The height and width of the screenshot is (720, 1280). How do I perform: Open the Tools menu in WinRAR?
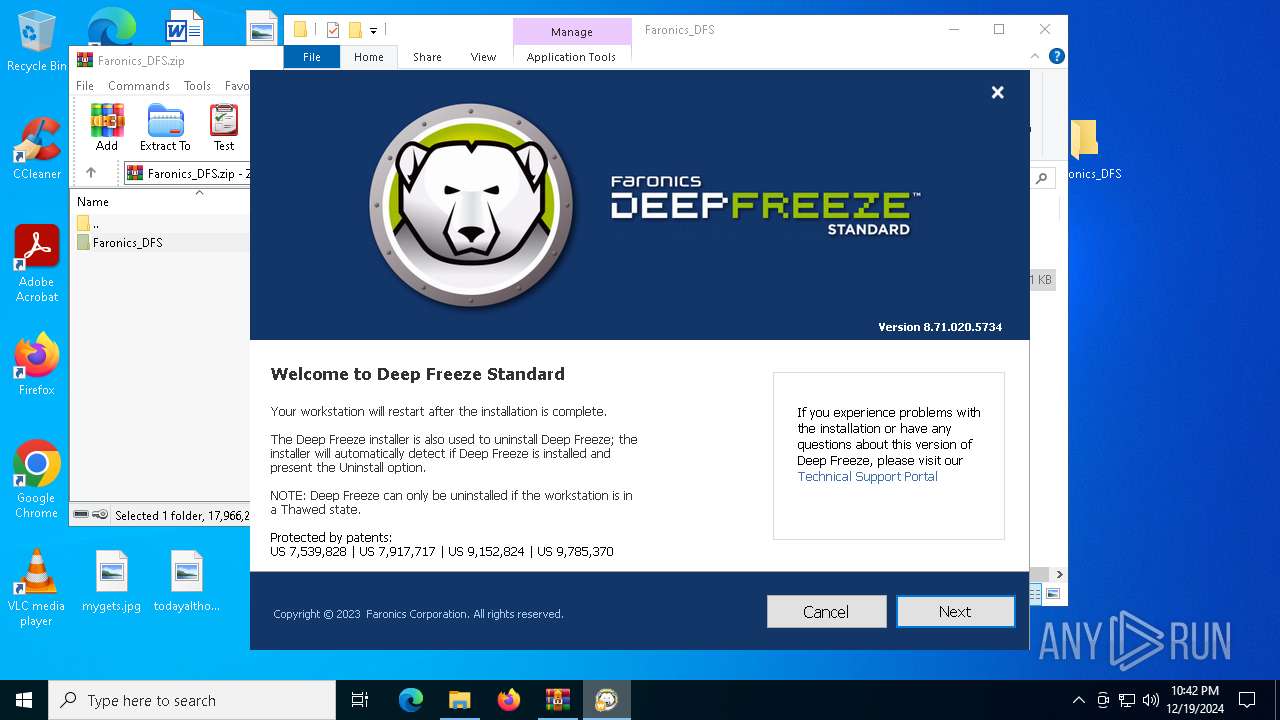click(x=197, y=86)
